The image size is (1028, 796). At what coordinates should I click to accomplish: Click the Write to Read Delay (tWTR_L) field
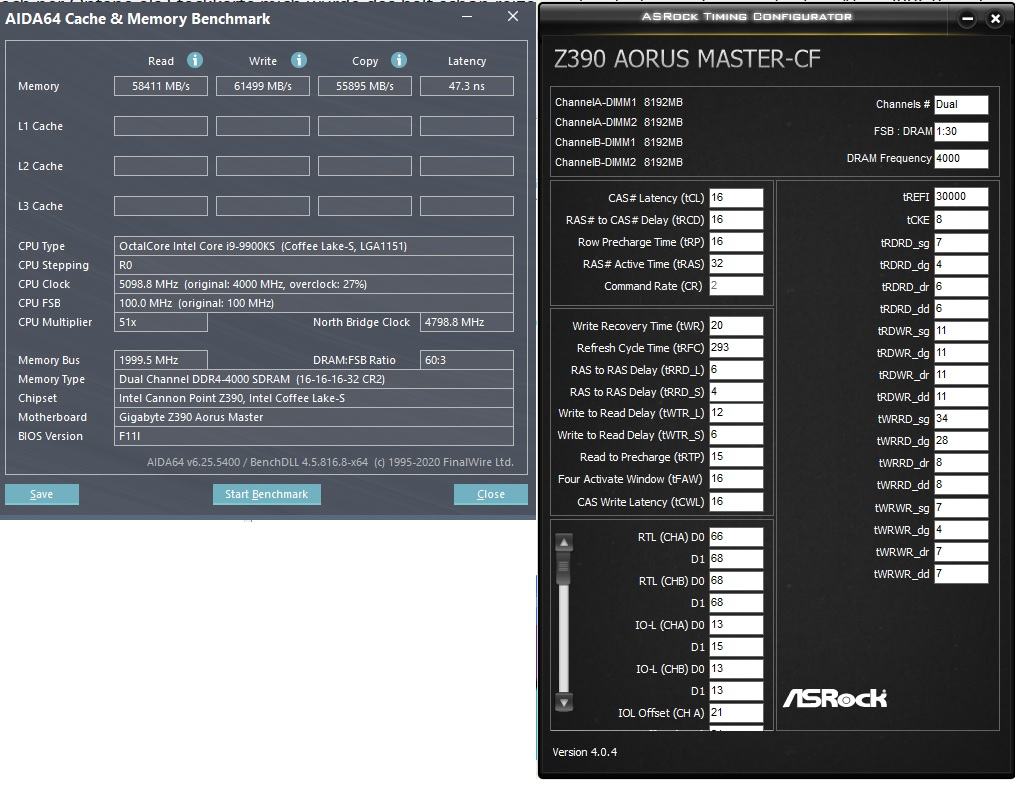736,413
